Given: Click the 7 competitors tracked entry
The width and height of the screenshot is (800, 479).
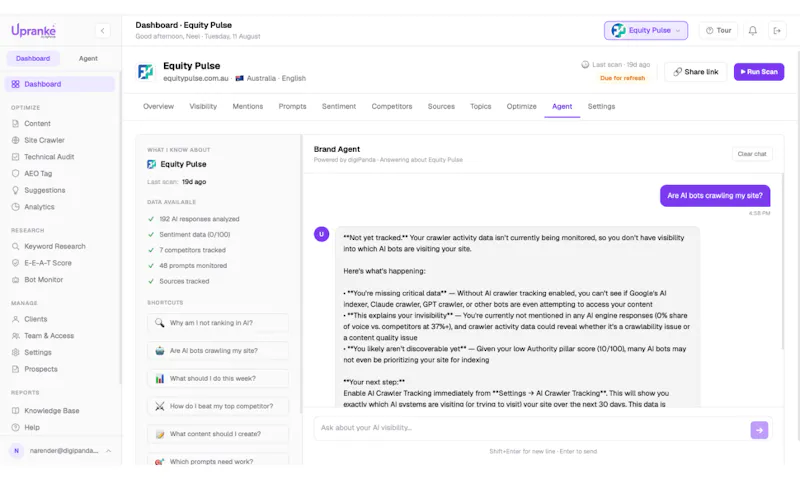Looking at the screenshot, I should pyautogui.click(x=192, y=250).
